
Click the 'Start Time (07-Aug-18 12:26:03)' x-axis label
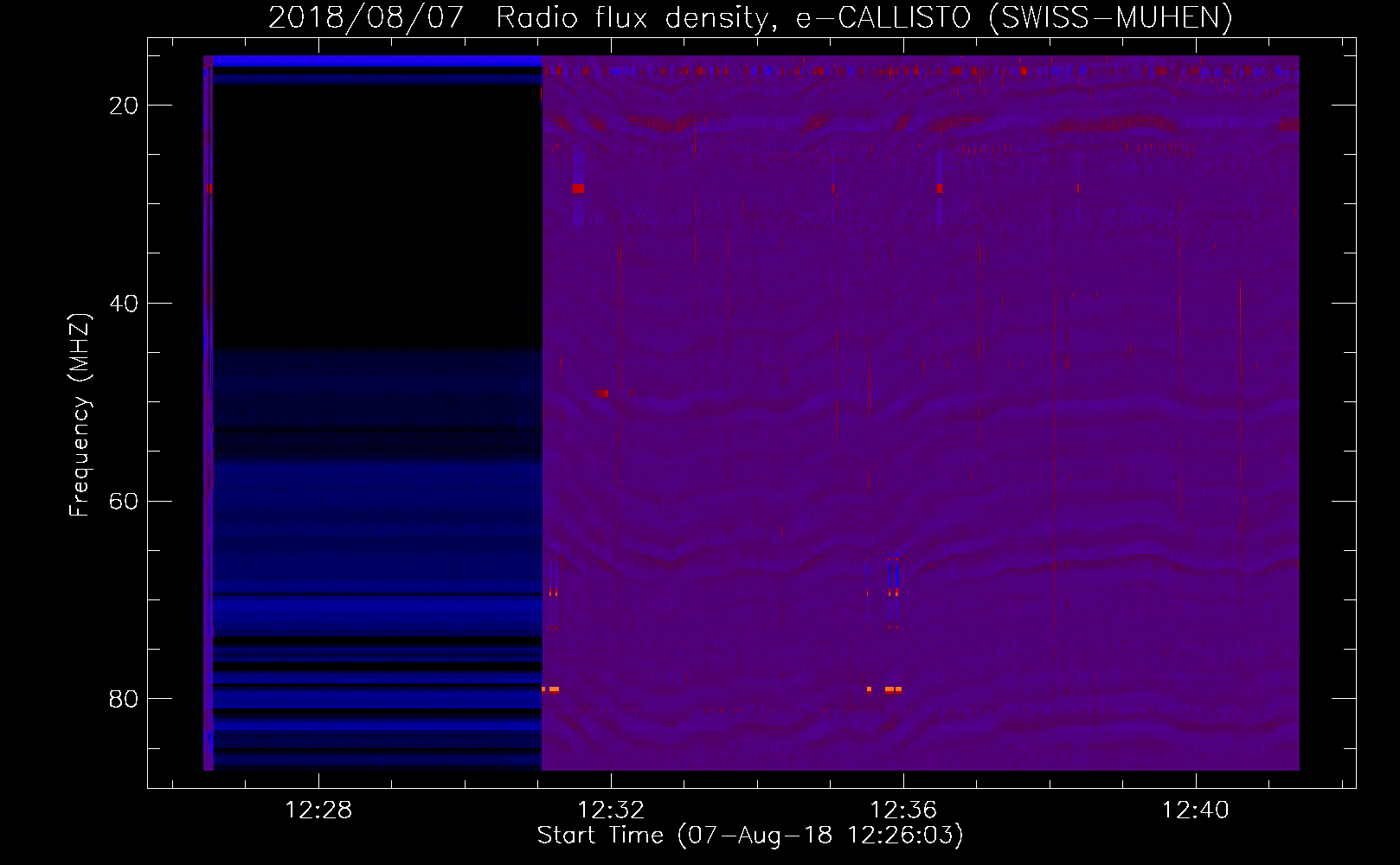750,836
